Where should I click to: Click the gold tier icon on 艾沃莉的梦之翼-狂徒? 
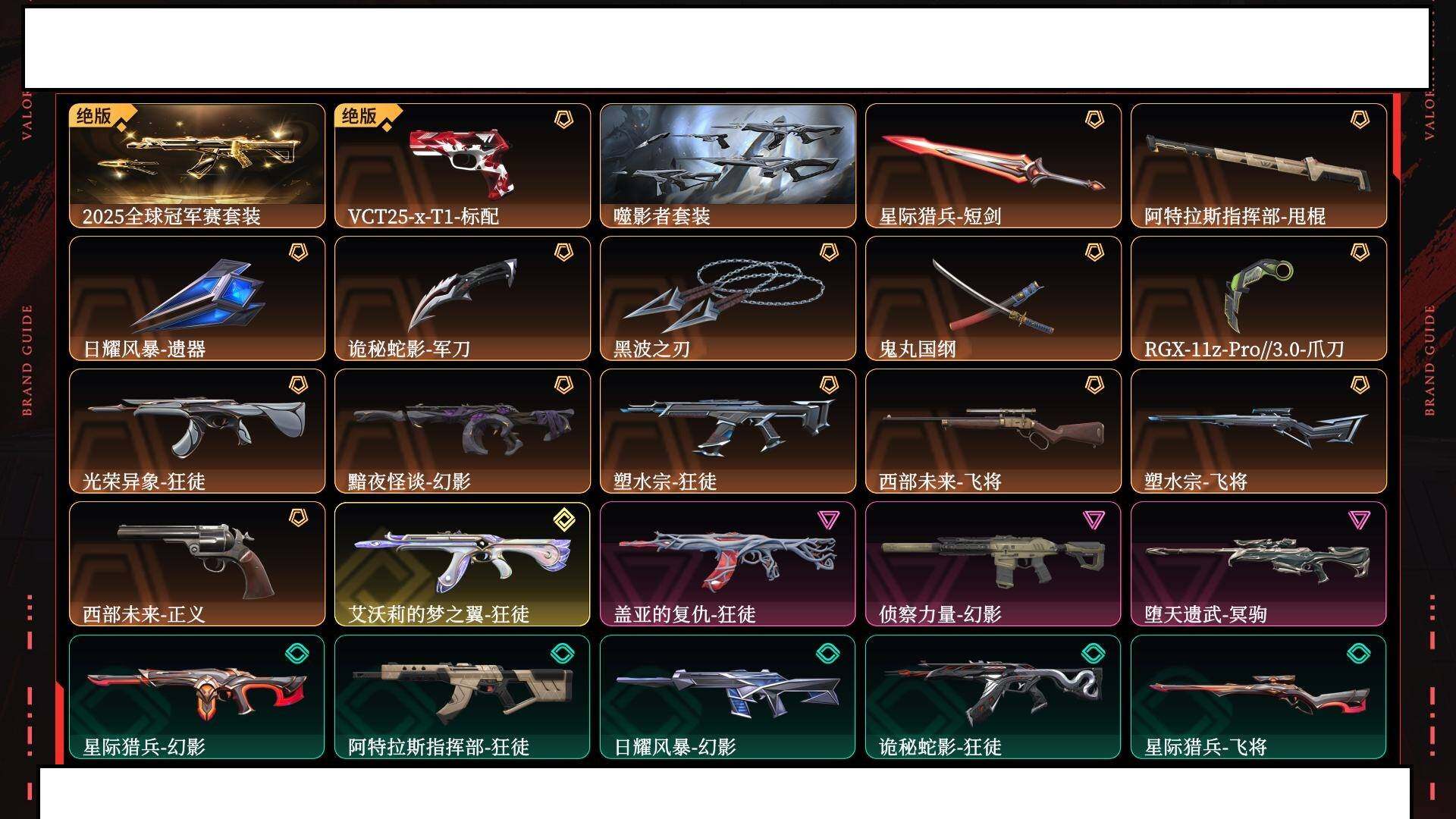click(x=563, y=520)
